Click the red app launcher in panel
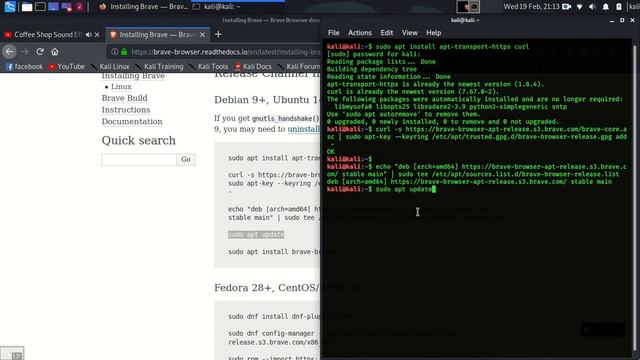640x360 pixels. 80,7
